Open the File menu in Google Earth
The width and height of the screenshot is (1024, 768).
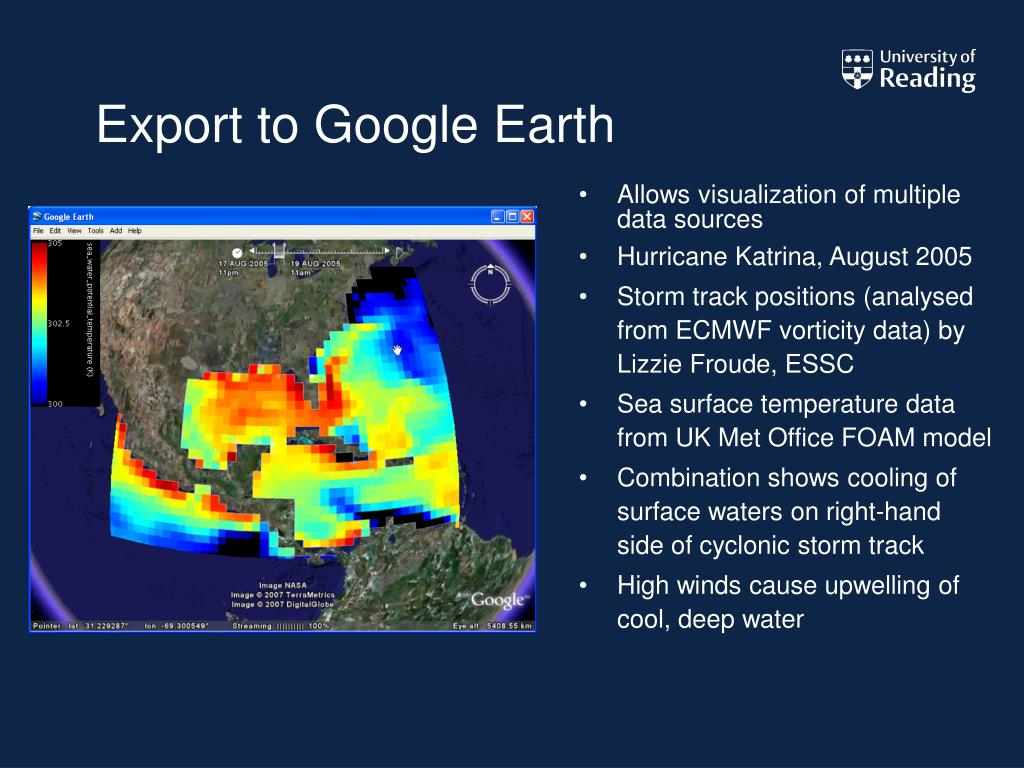[38, 231]
